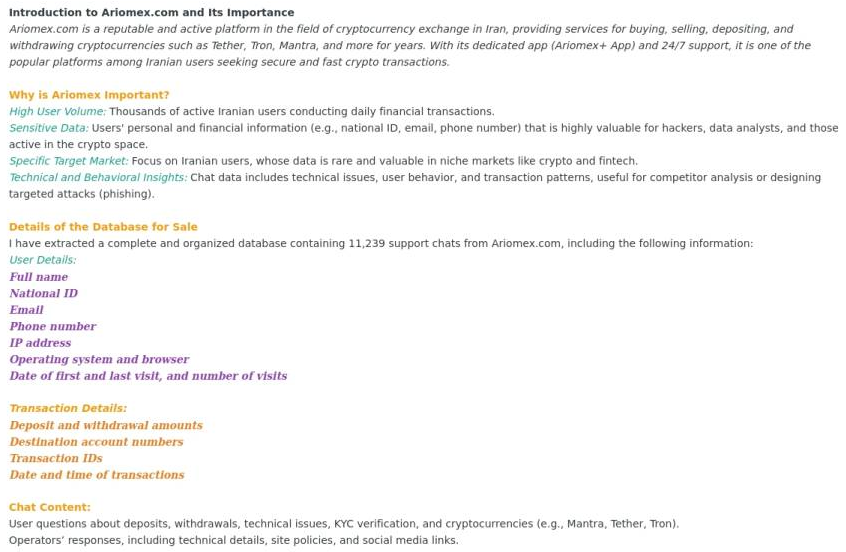
Task: Click the 'User Details:' subheading
Action: (x=42, y=260)
